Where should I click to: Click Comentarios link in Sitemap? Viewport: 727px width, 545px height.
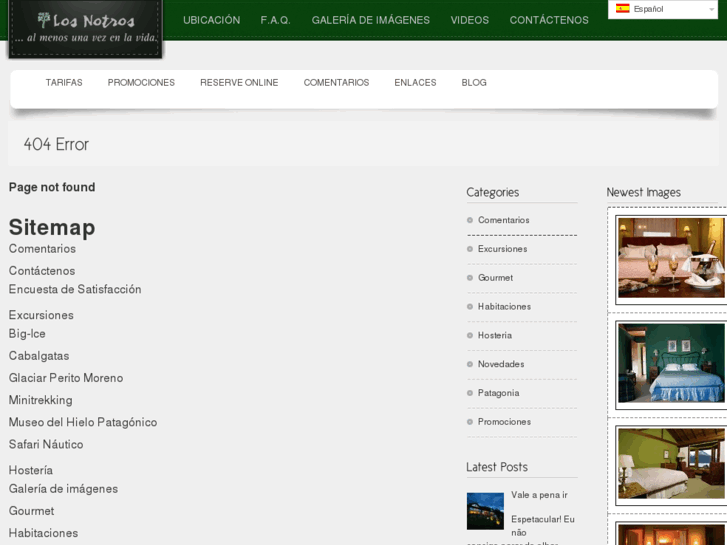click(42, 249)
